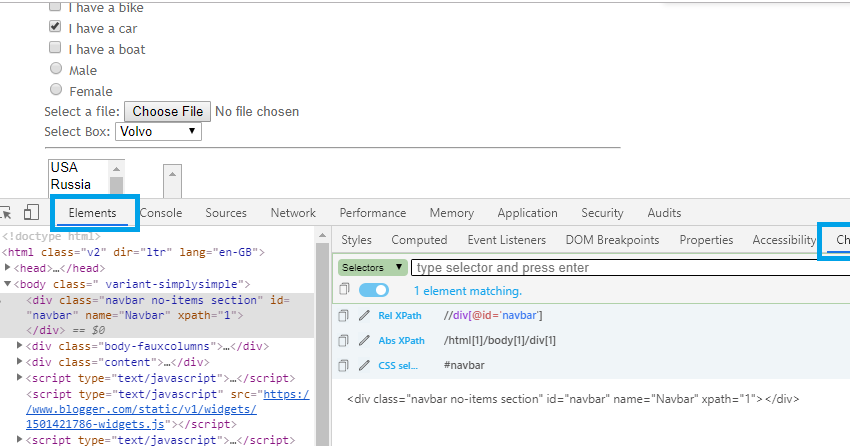This screenshot has width=850, height=446.
Task: Open the Volvo select box
Action: click(158, 132)
